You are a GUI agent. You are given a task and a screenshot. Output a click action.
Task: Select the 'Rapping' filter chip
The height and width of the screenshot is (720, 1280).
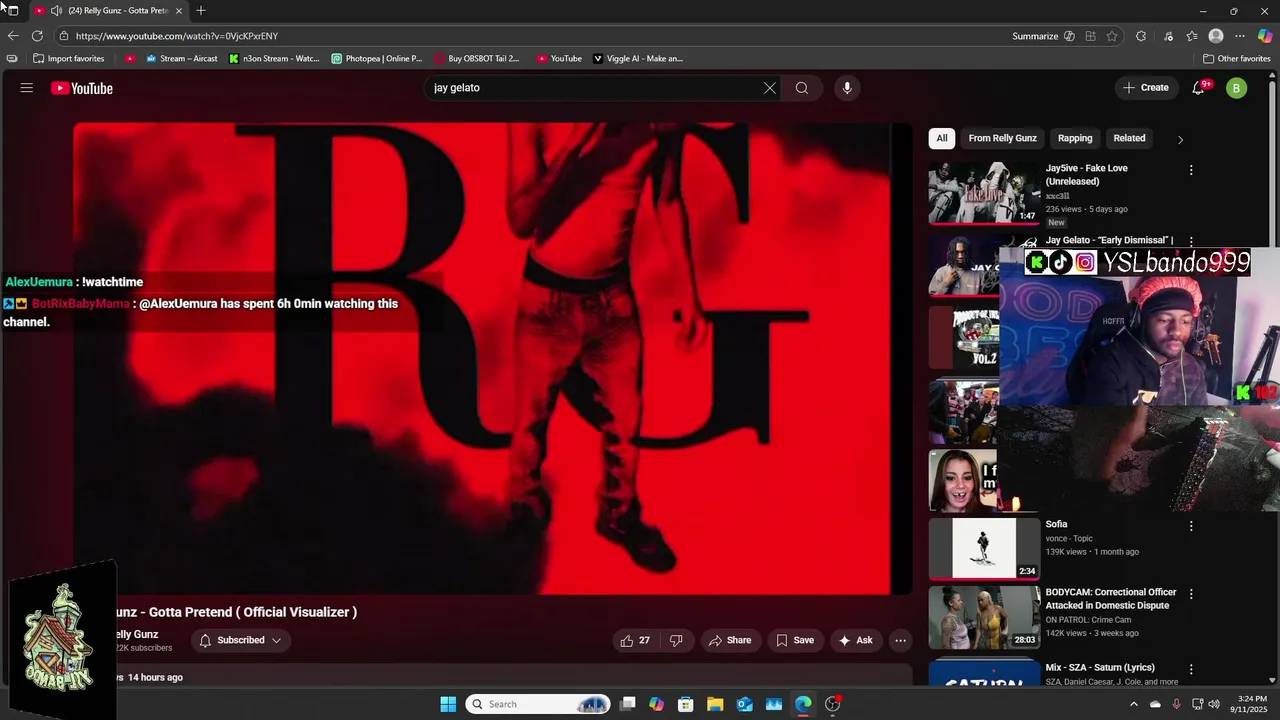(x=1075, y=138)
